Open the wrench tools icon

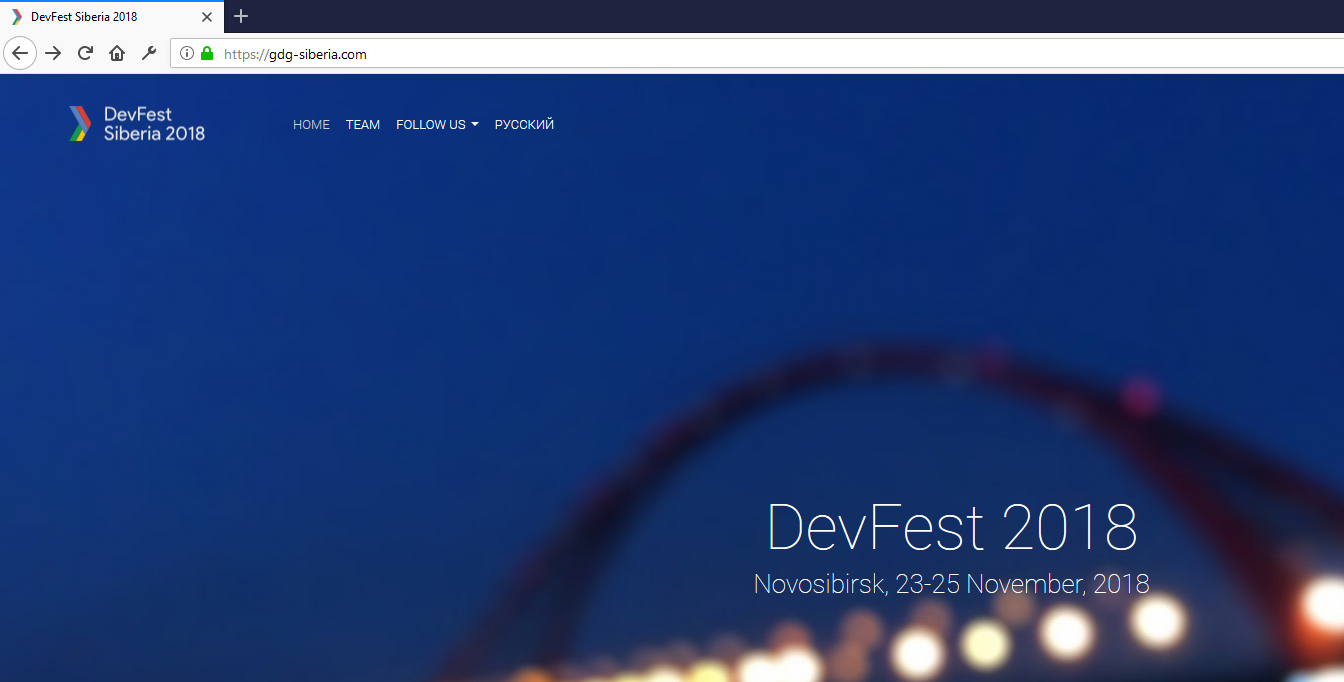pyautogui.click(x=149, y=54)
